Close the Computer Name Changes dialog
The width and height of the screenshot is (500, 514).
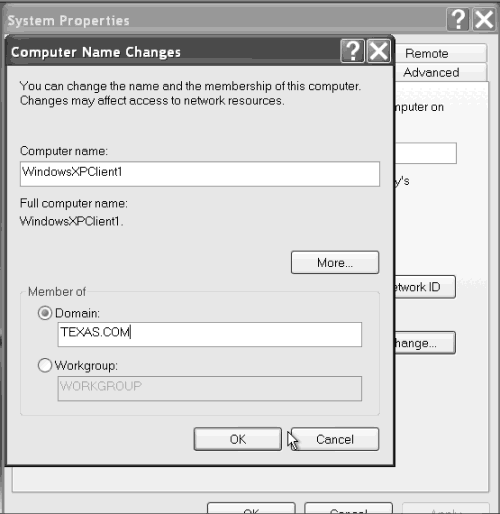point(379,51)
